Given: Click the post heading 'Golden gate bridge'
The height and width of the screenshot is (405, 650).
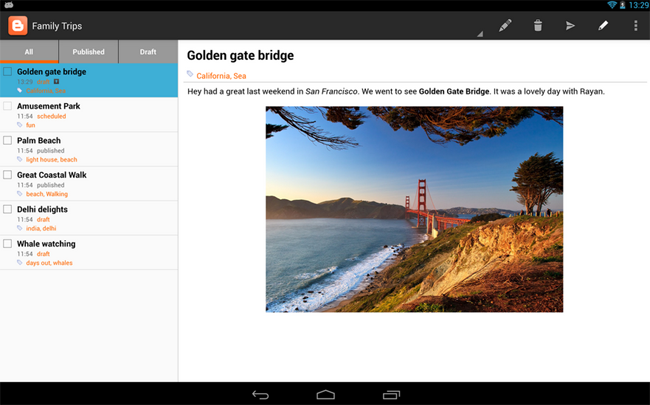Looking at the screenshot, I should [x=240, y=56].
